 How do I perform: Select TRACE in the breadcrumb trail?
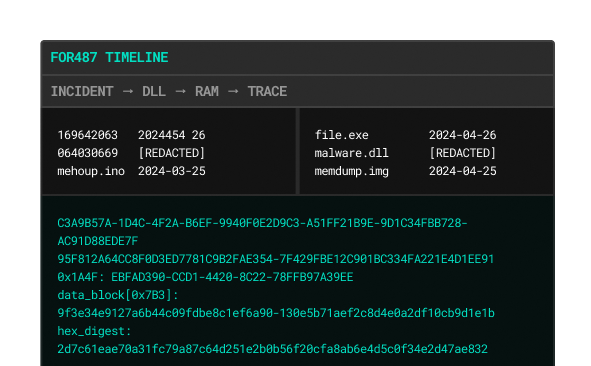click(x=267, y=92)
